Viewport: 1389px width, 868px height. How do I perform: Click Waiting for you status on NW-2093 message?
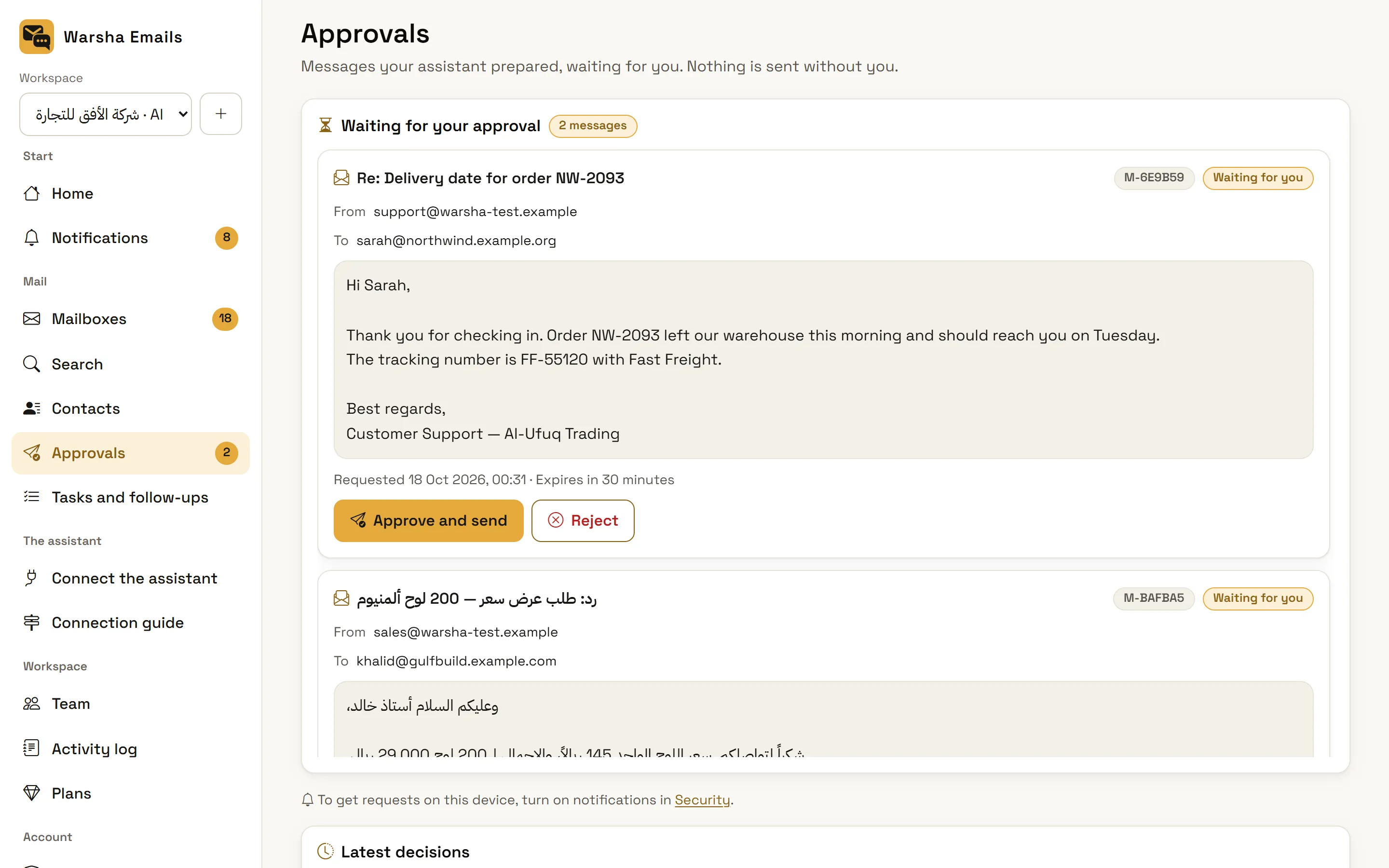pos(1258,178)
